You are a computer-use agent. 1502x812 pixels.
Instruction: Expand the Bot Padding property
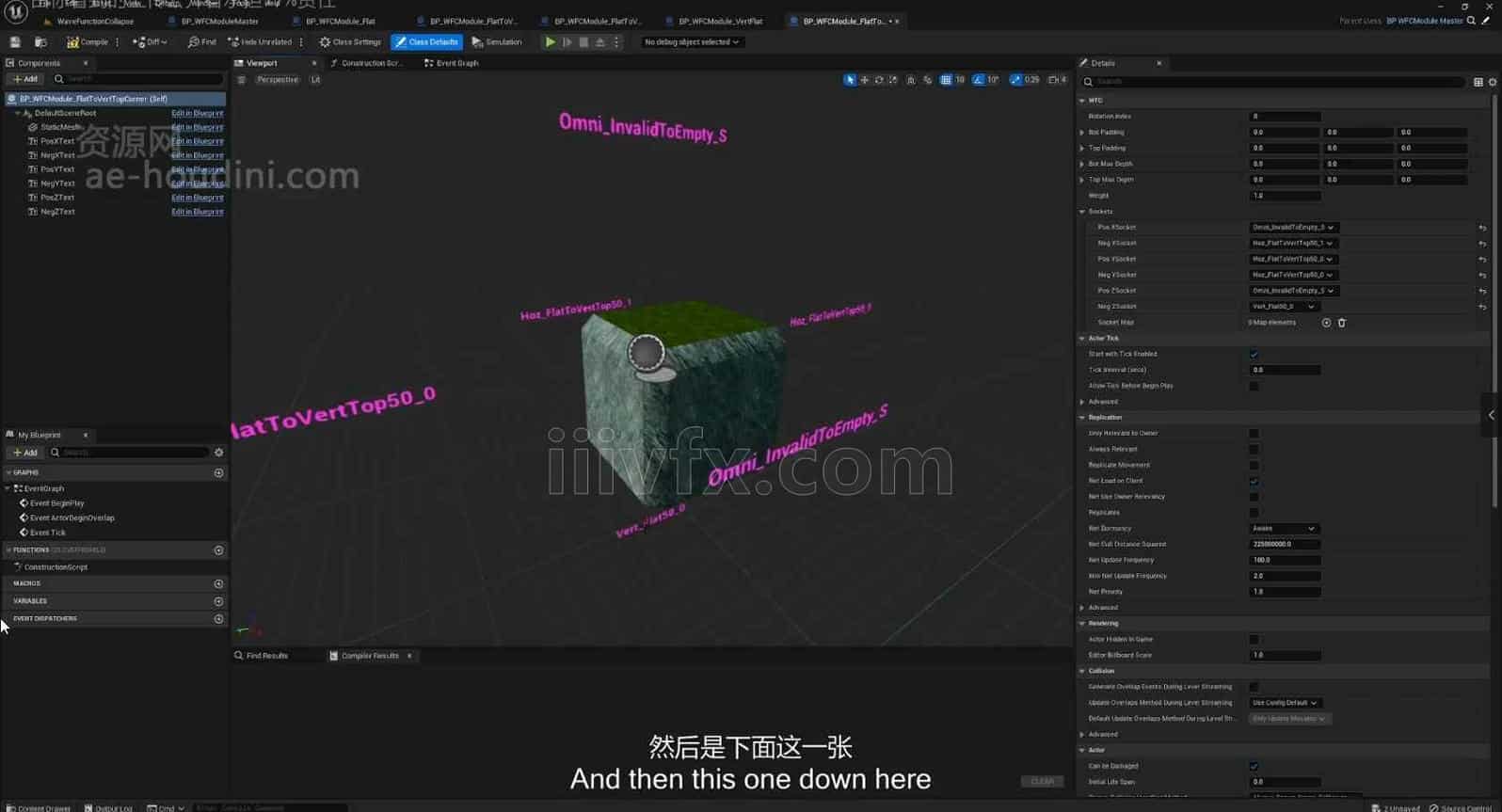click(x=1082, y=133)
